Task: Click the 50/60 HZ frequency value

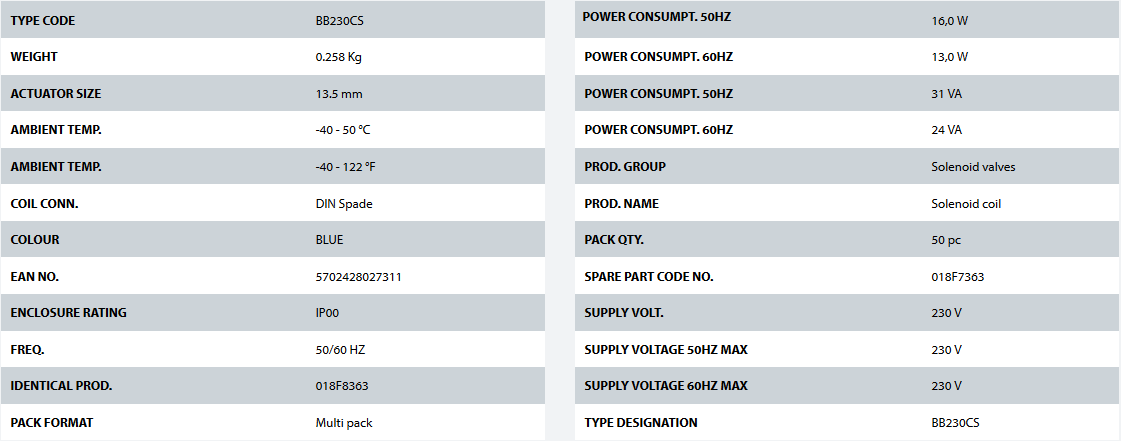Action: [x=339, y=349]
